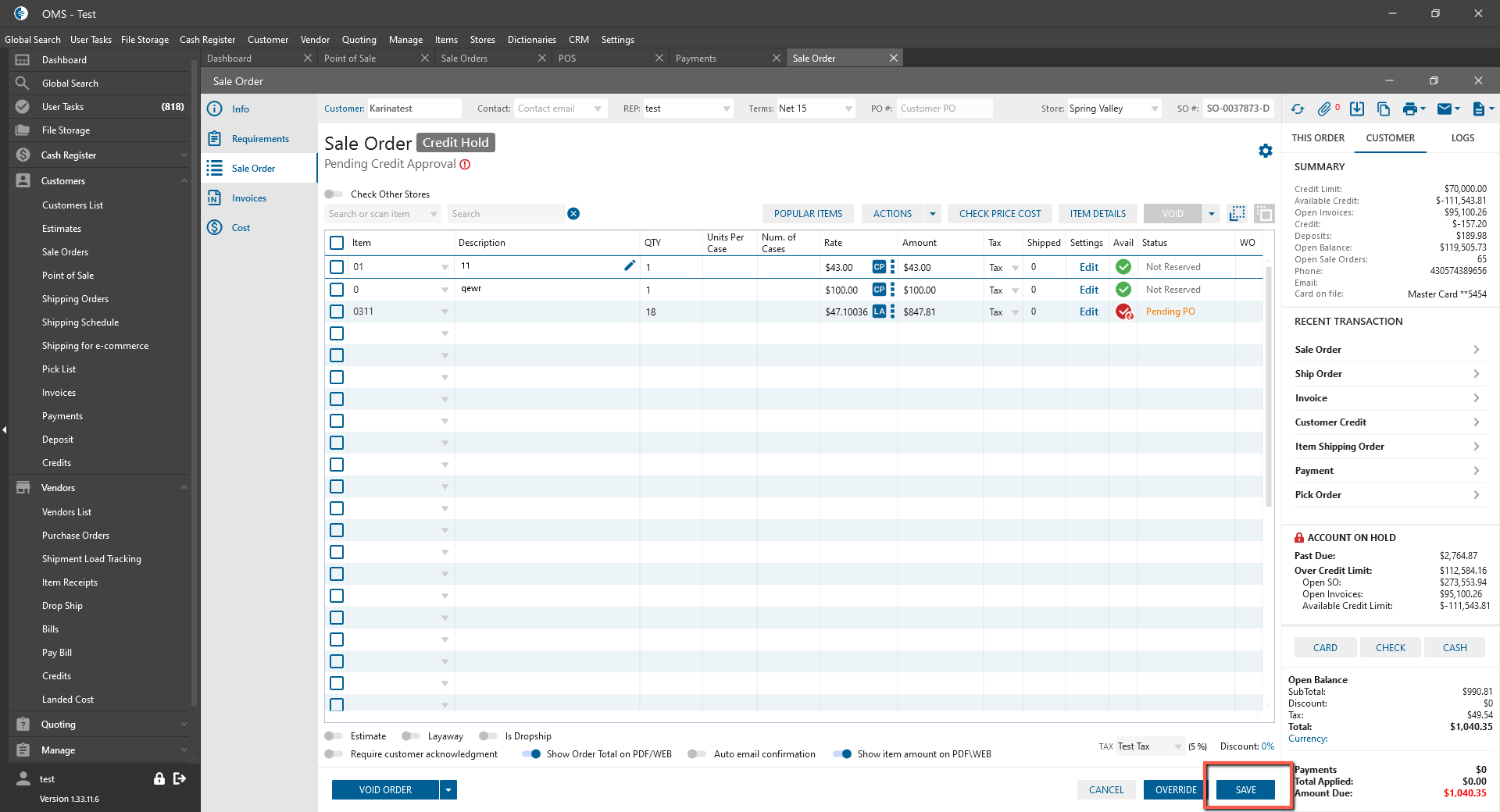
Task: Open attachments via the paperclip icon
Action: 1324,109
